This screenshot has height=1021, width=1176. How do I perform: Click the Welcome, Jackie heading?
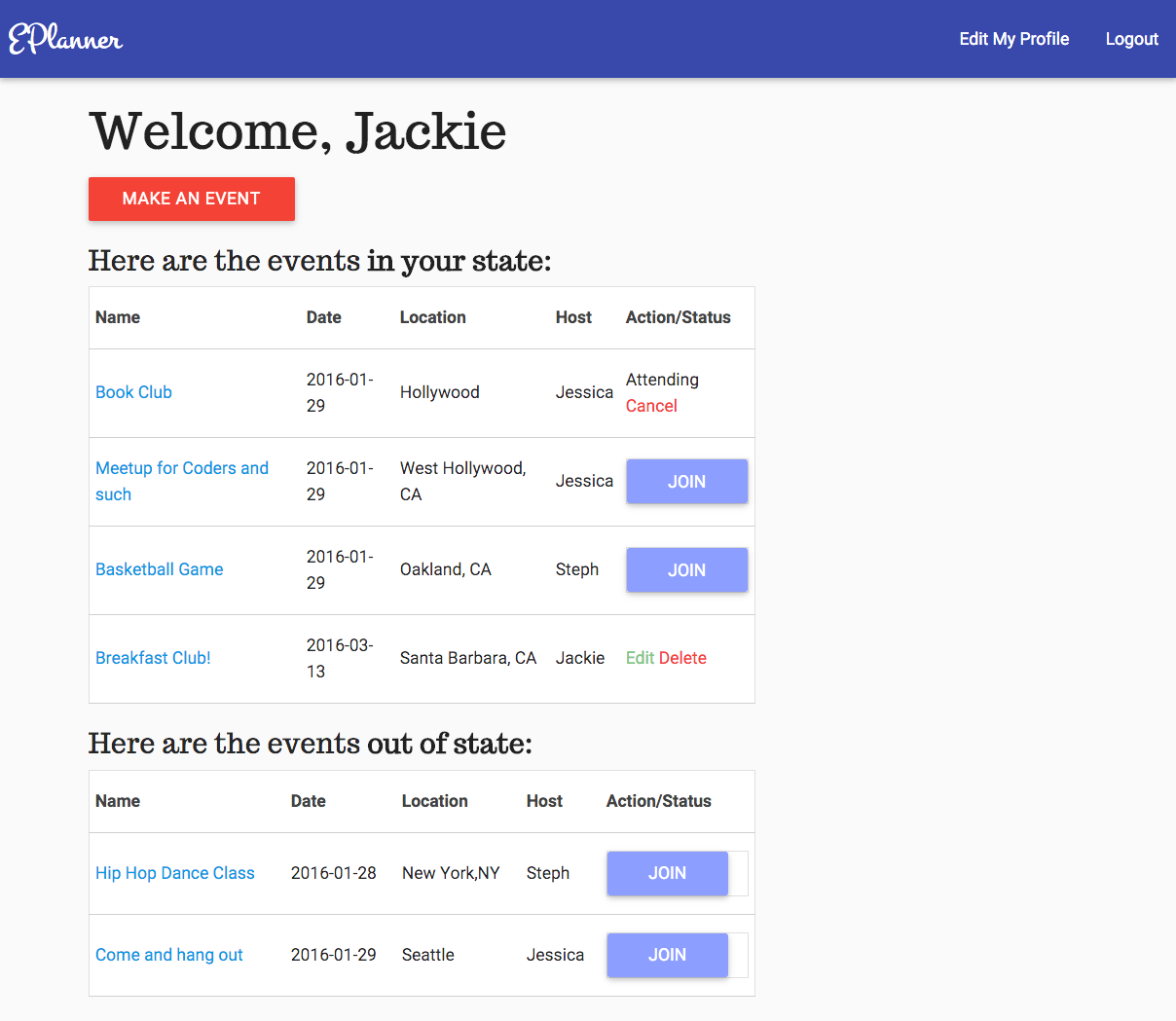(x=298, y=131)
